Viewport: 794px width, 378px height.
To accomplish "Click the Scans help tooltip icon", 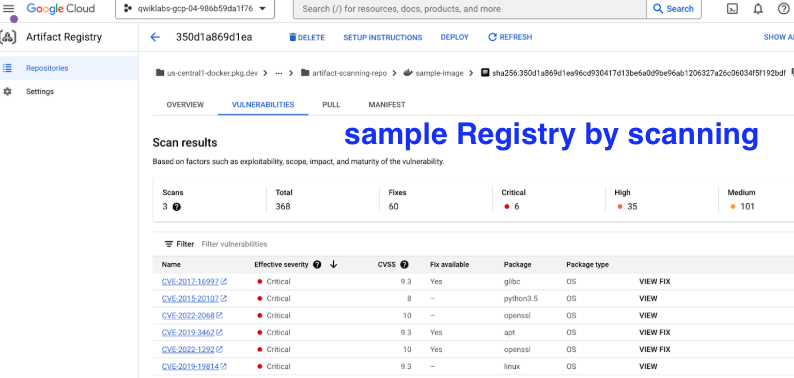I will point(177,207).
